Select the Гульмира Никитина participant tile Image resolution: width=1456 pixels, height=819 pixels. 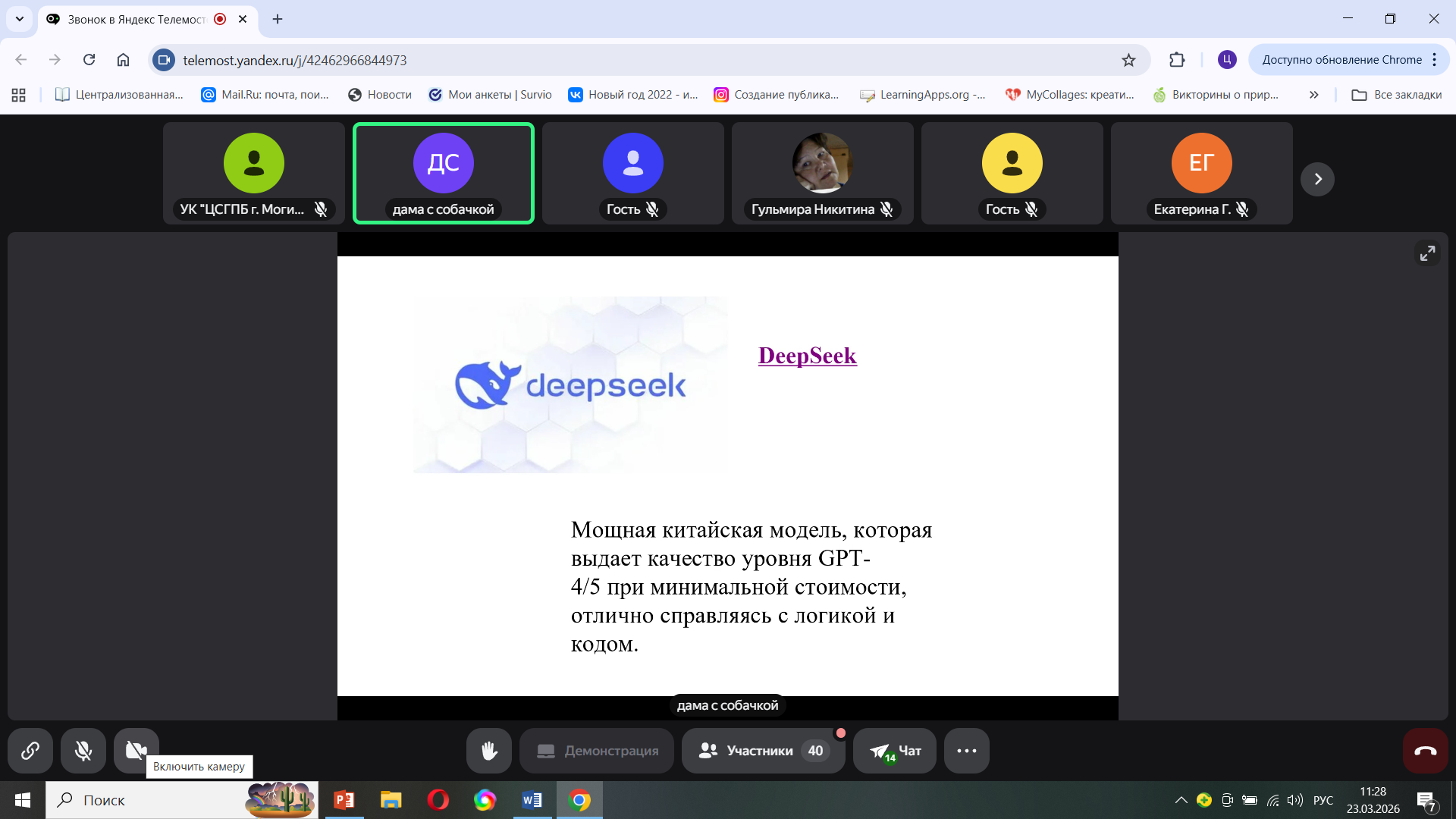[x=822, y=173]
